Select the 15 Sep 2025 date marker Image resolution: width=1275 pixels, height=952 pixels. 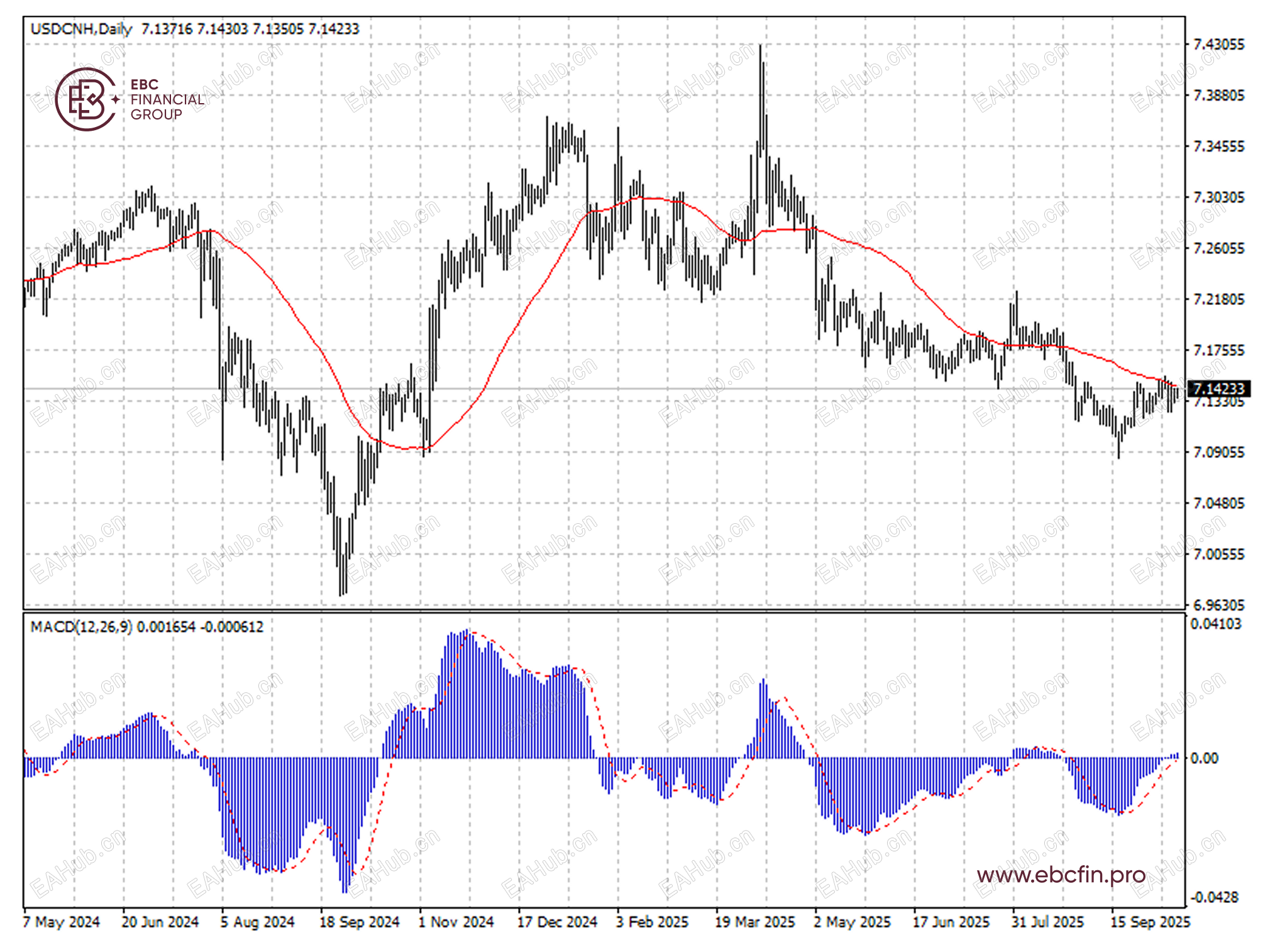[1150, 922]
